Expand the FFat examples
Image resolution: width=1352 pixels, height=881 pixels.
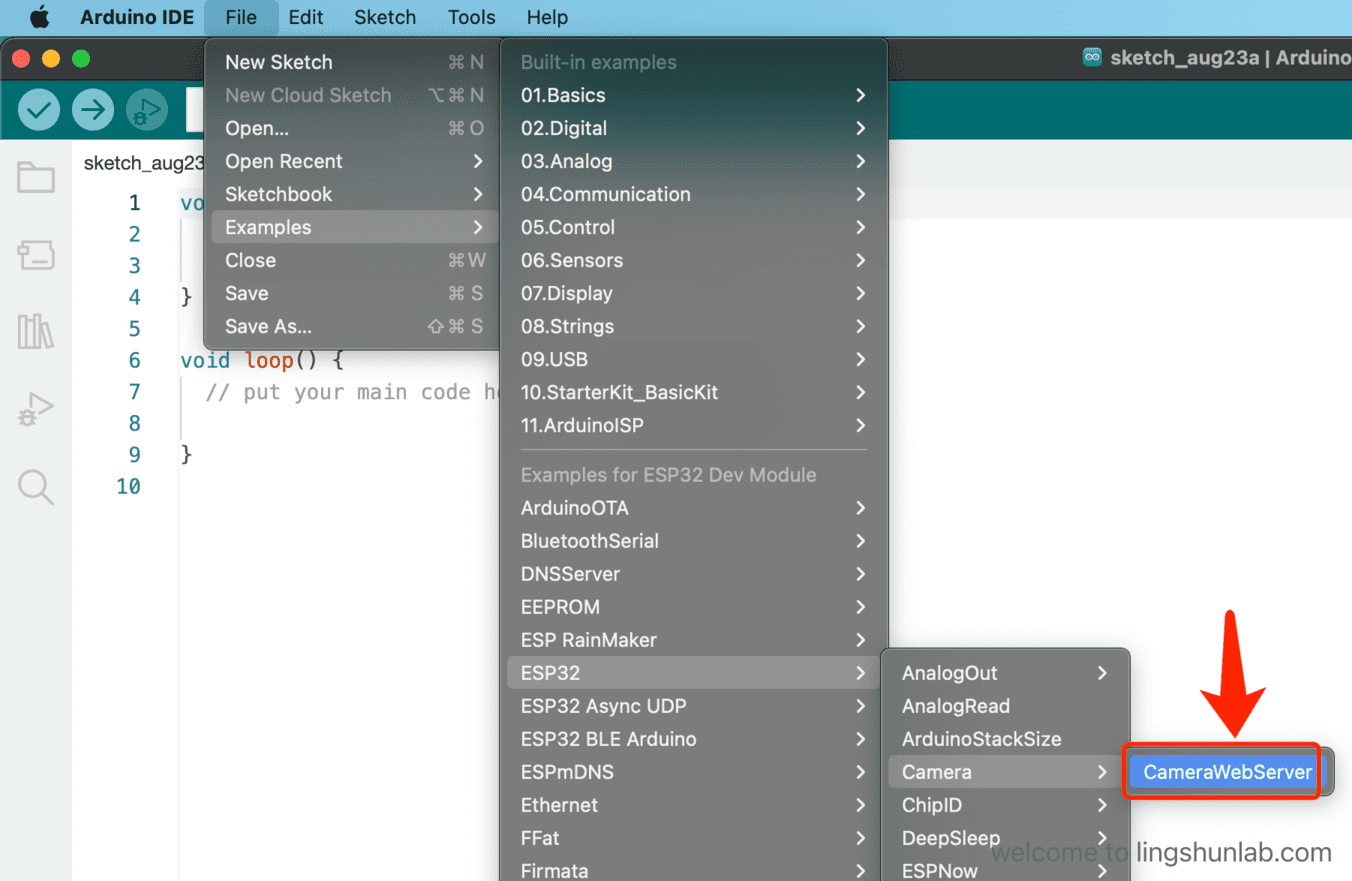click(693, 838)
